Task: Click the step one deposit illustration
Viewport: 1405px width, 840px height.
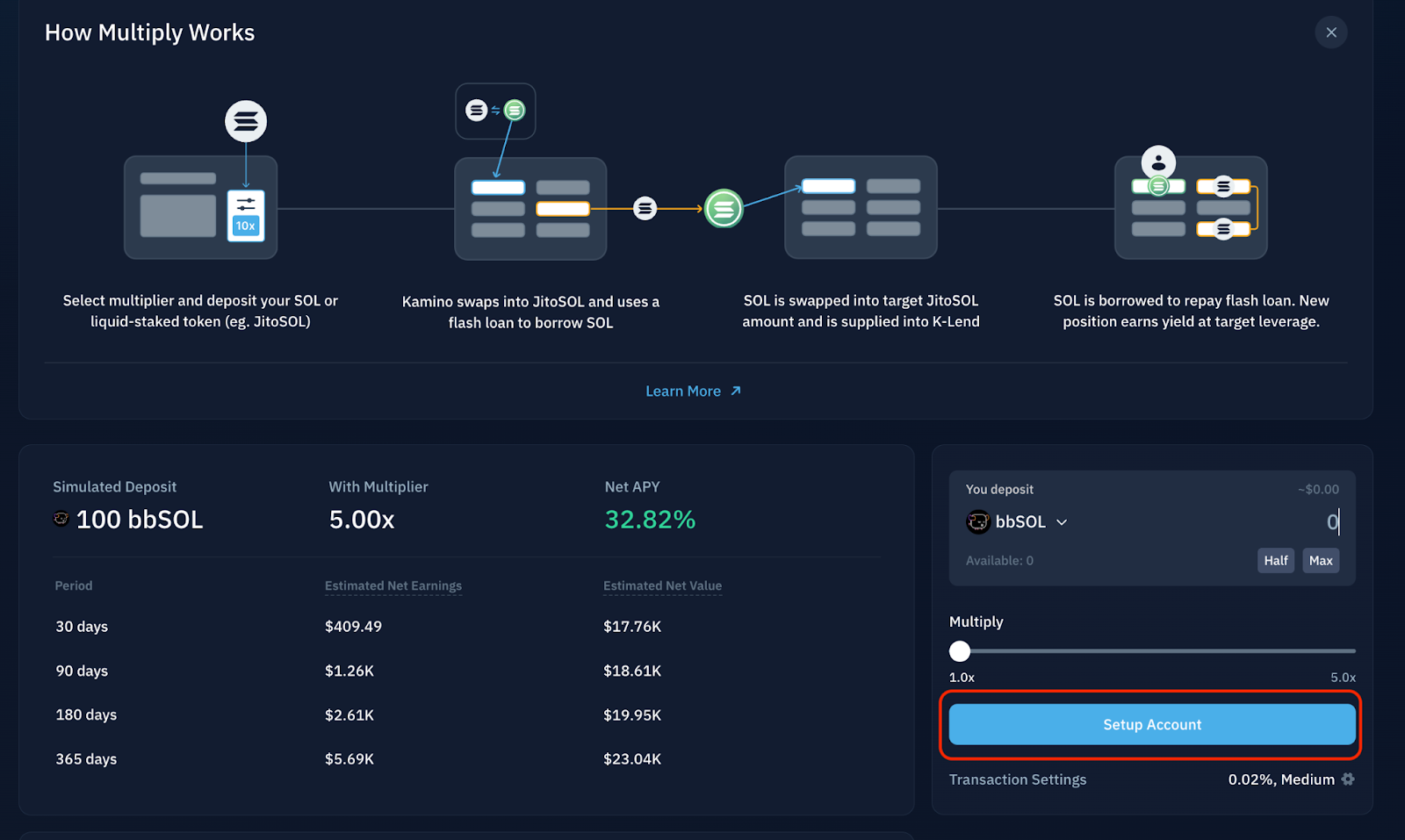Action: click(x=201, y=208)
